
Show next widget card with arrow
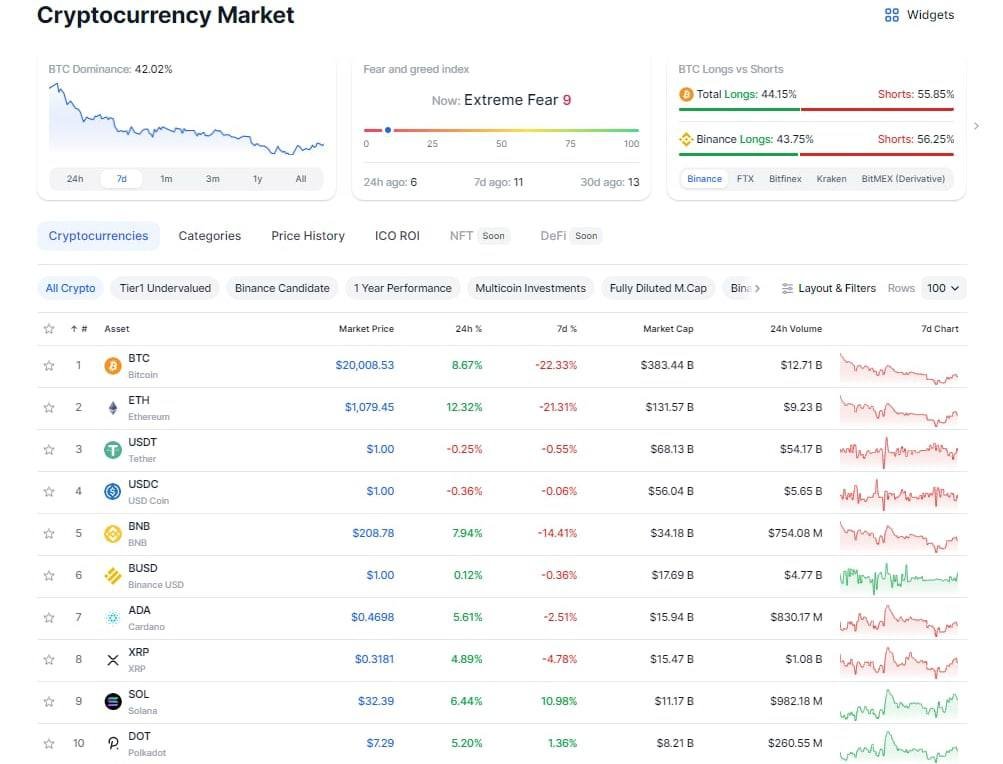[976, 126]
